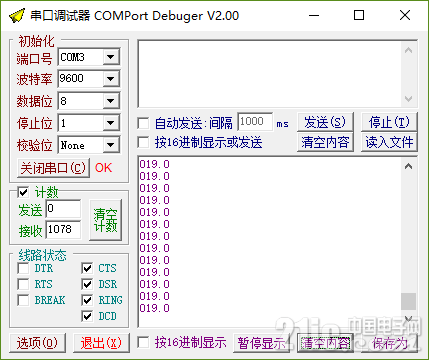Screen dimensions: 429x360
Task: Click the 暂停显示 button
Action: coord(261,343)
